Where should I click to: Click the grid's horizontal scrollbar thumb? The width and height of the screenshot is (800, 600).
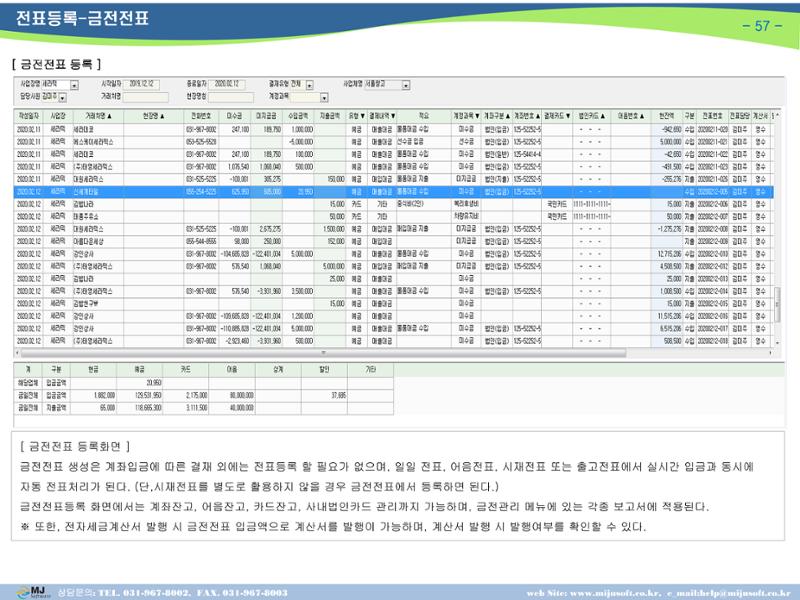(x=323, y=353)
